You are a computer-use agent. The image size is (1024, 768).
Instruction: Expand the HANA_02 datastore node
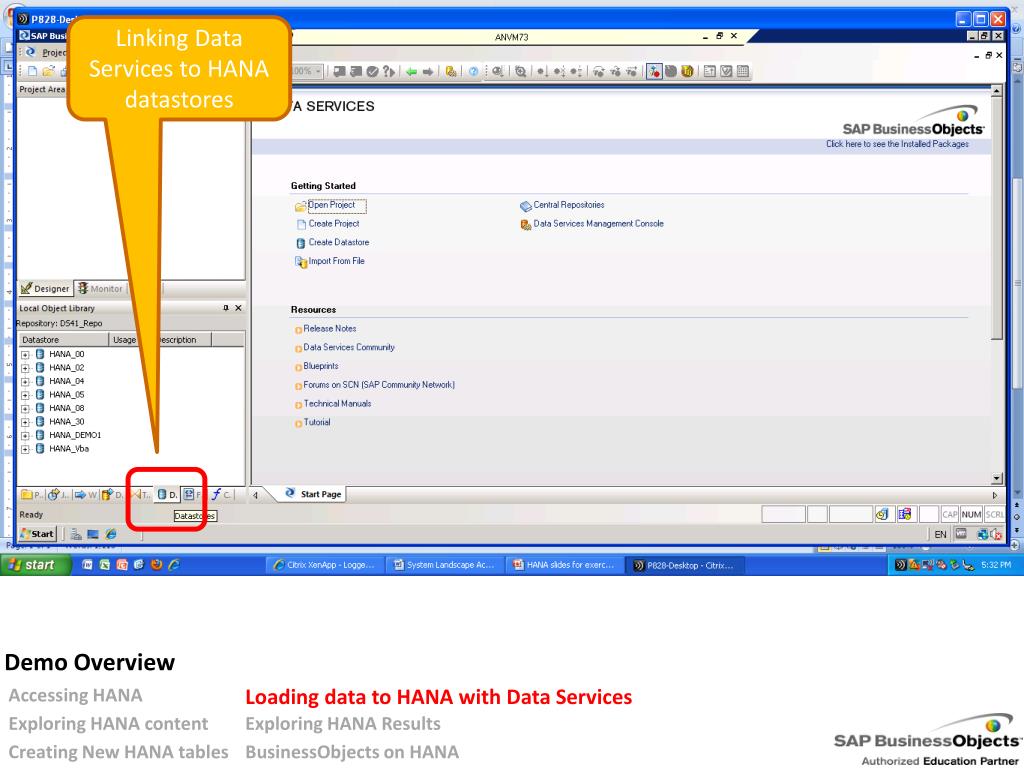pyautogui.click(x=25, y=368)
